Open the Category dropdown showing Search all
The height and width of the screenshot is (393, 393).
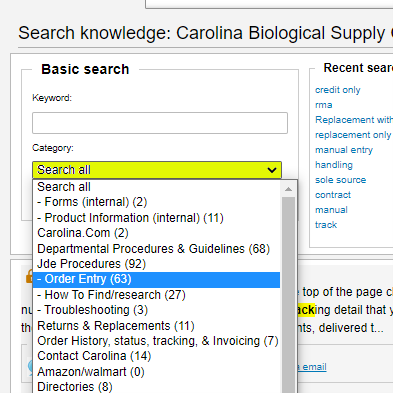157,170
